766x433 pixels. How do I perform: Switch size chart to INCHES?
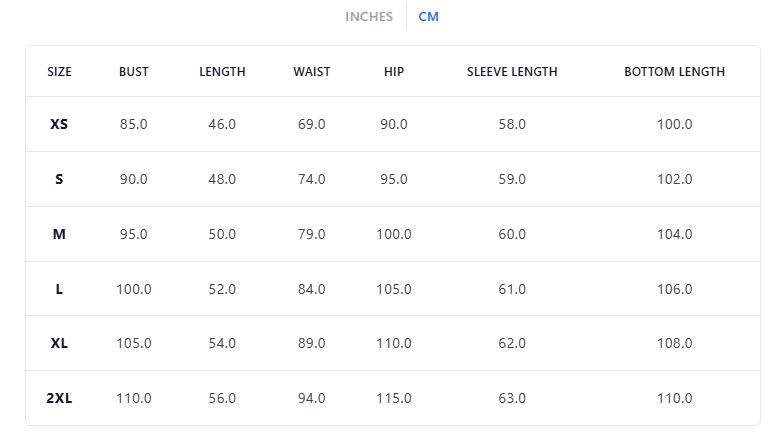pos(369,17)
